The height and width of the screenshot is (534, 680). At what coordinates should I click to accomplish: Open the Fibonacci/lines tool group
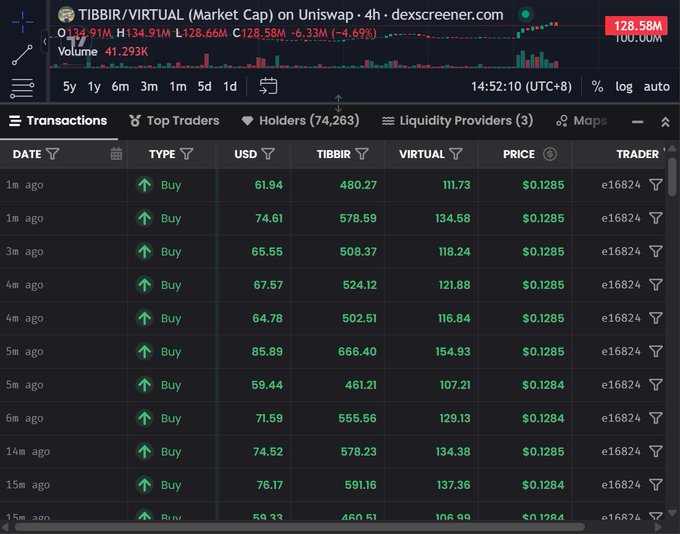[22, 88]
